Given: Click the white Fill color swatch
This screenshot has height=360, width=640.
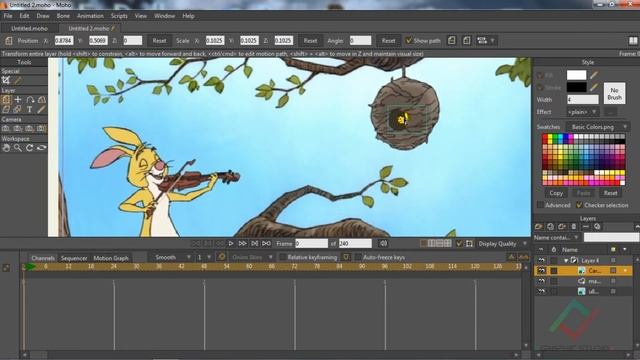Looking at the screenshot, I should pyautogui.click(x=576, y=75).
